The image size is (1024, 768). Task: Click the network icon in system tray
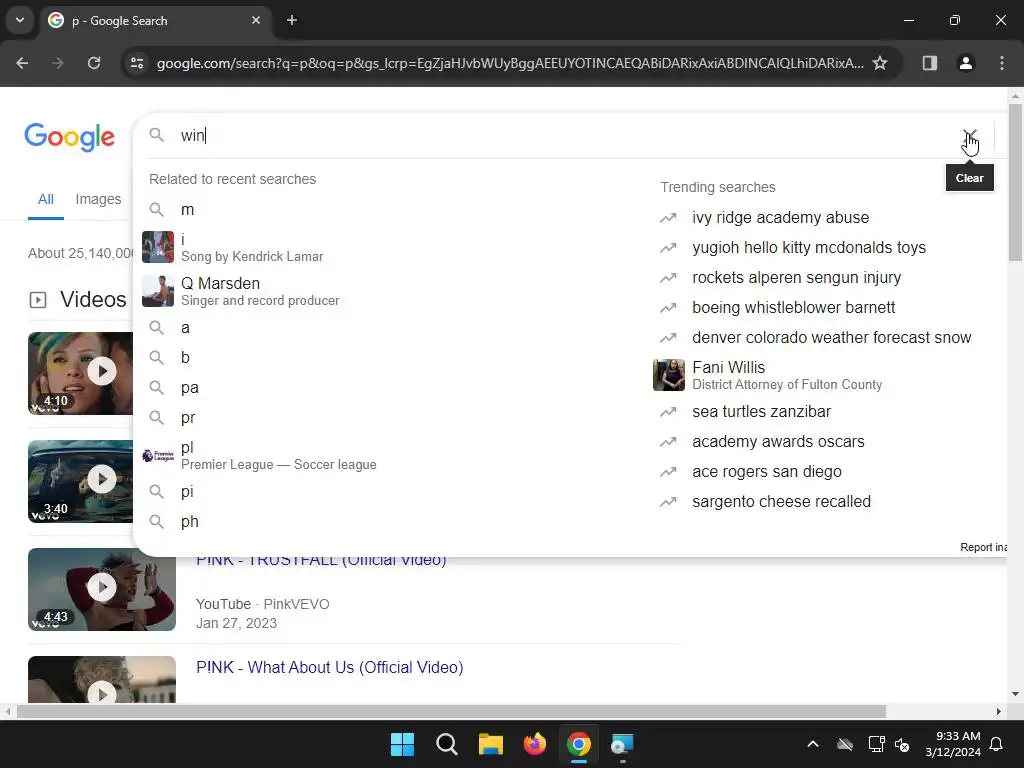[x=876, y=744]
